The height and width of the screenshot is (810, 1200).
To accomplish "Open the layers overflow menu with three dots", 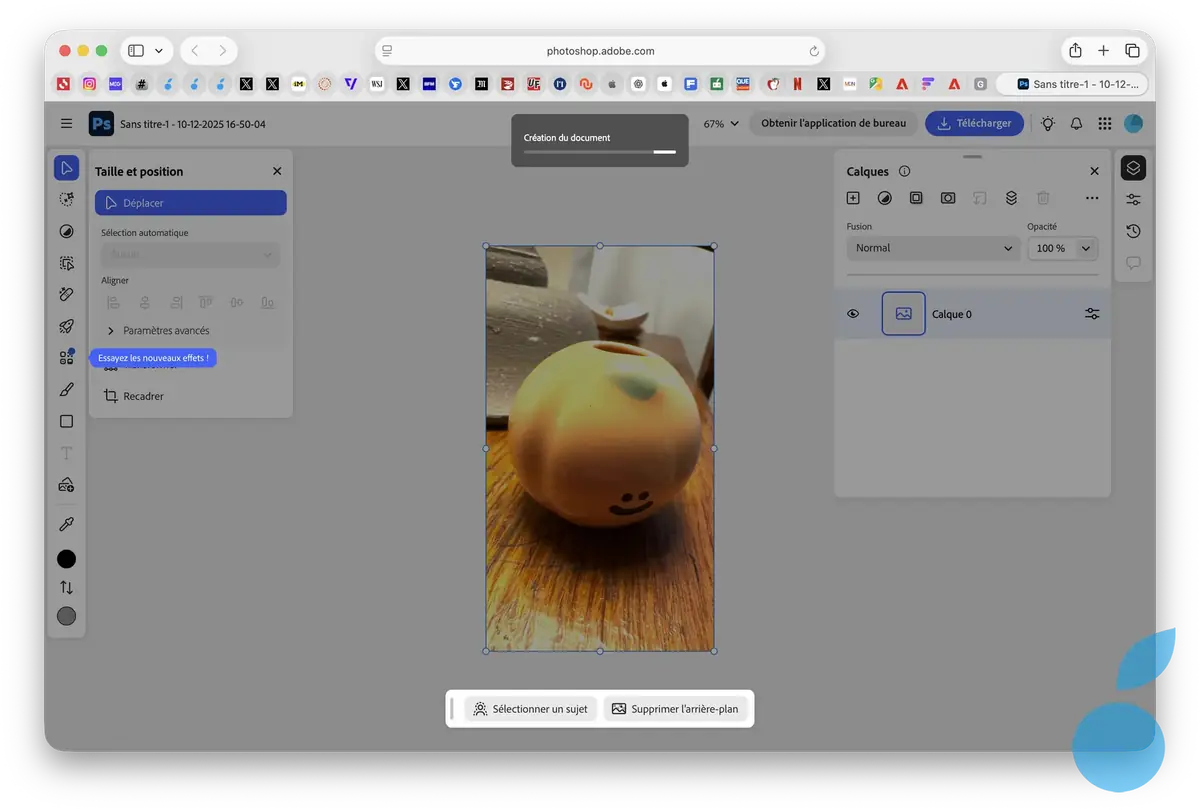I will tap(1092, 199).
